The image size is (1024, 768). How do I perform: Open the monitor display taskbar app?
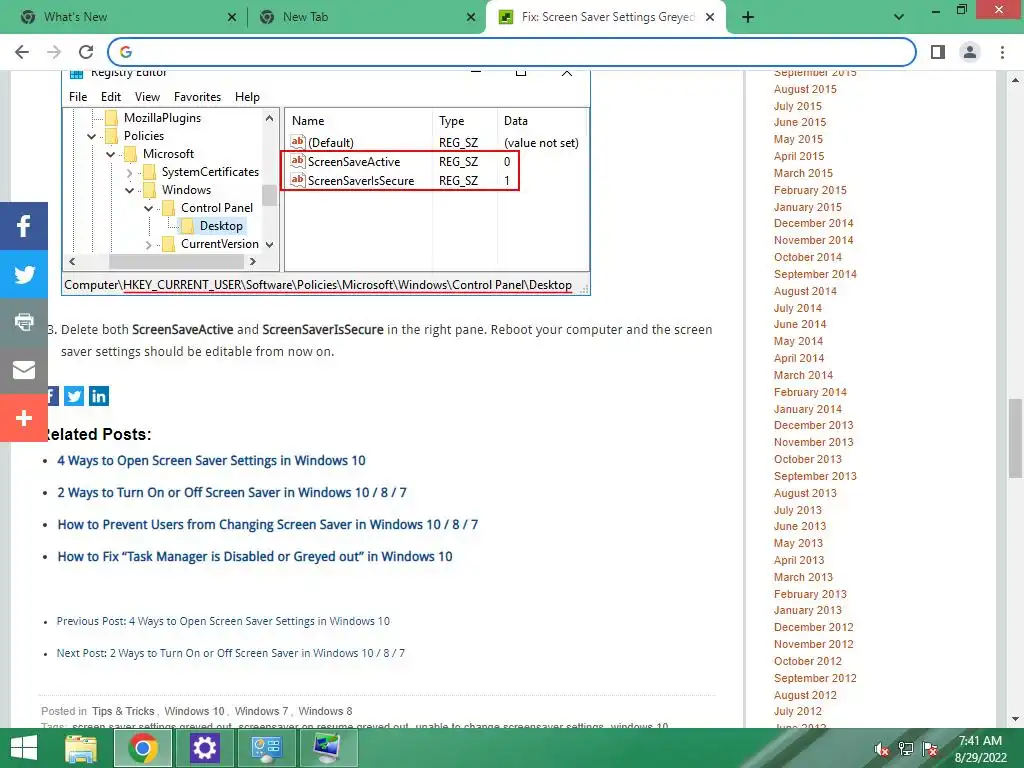pyautogui.click(x=327, y=748)
